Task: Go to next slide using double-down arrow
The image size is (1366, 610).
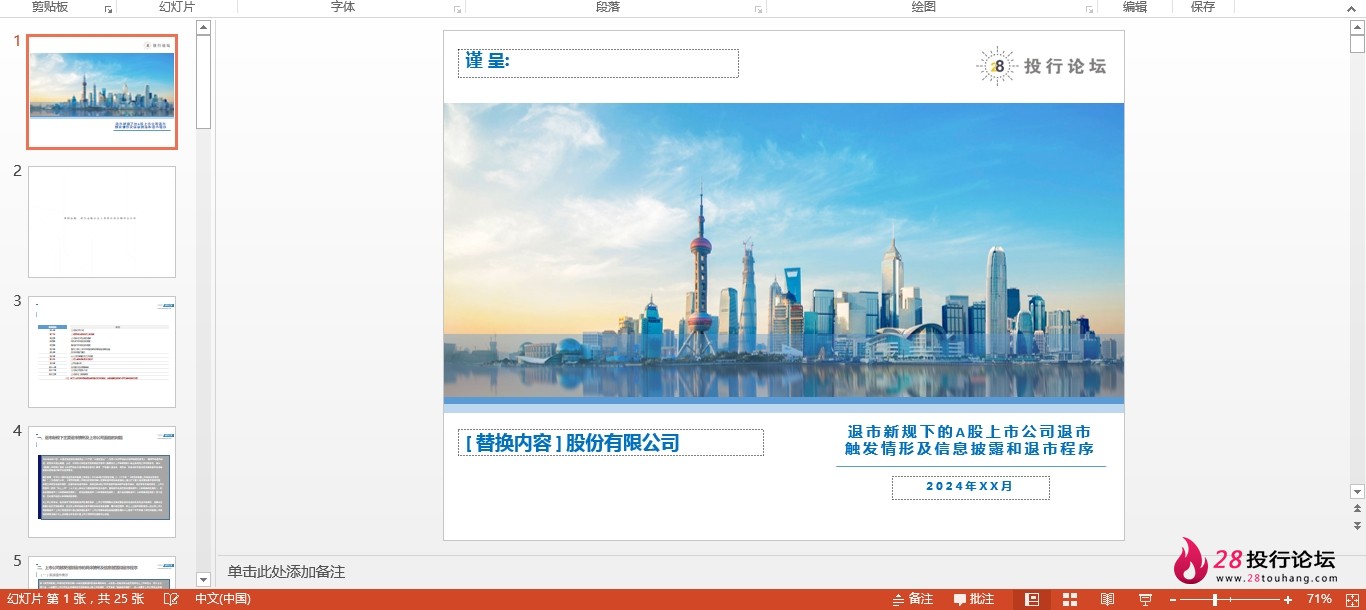Action: tap(1357, 525)
